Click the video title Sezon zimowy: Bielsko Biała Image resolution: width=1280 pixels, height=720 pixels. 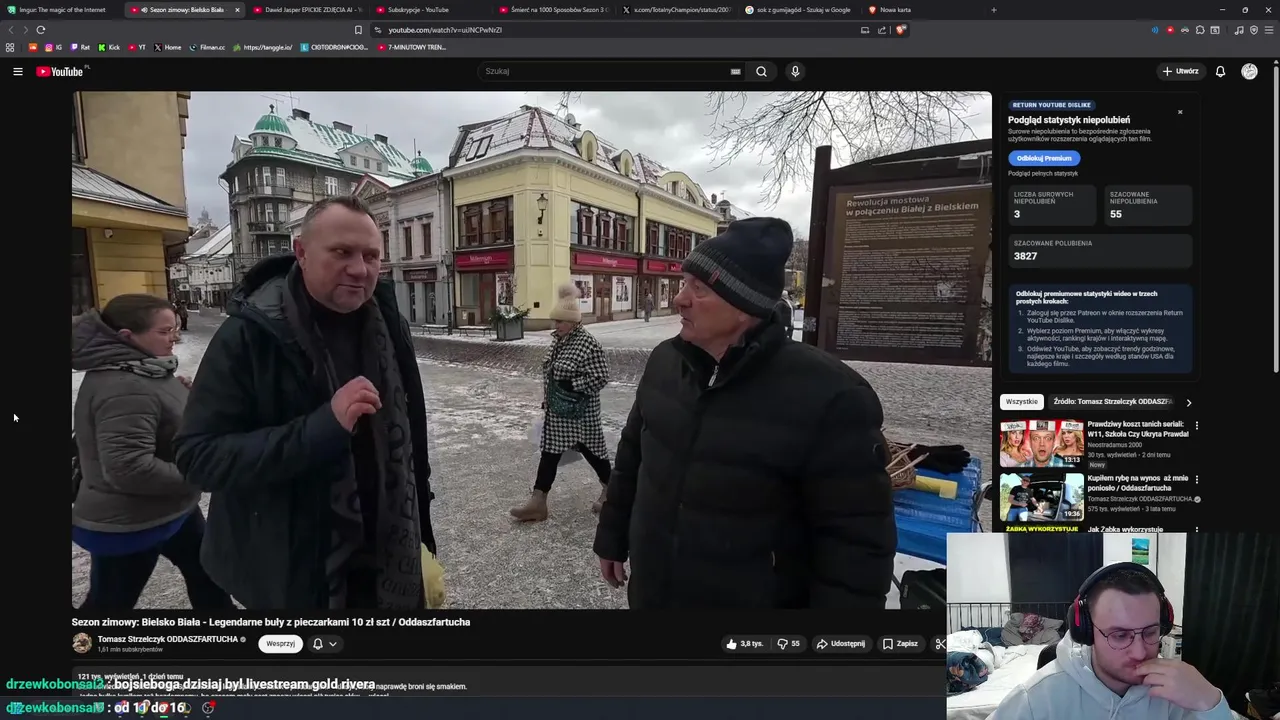[x=271, y=622]
